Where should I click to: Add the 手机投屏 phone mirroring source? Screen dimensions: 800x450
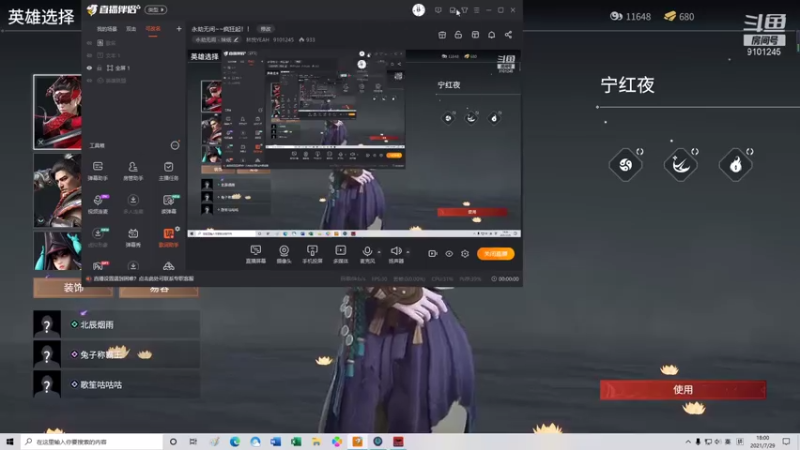(312, 254)
